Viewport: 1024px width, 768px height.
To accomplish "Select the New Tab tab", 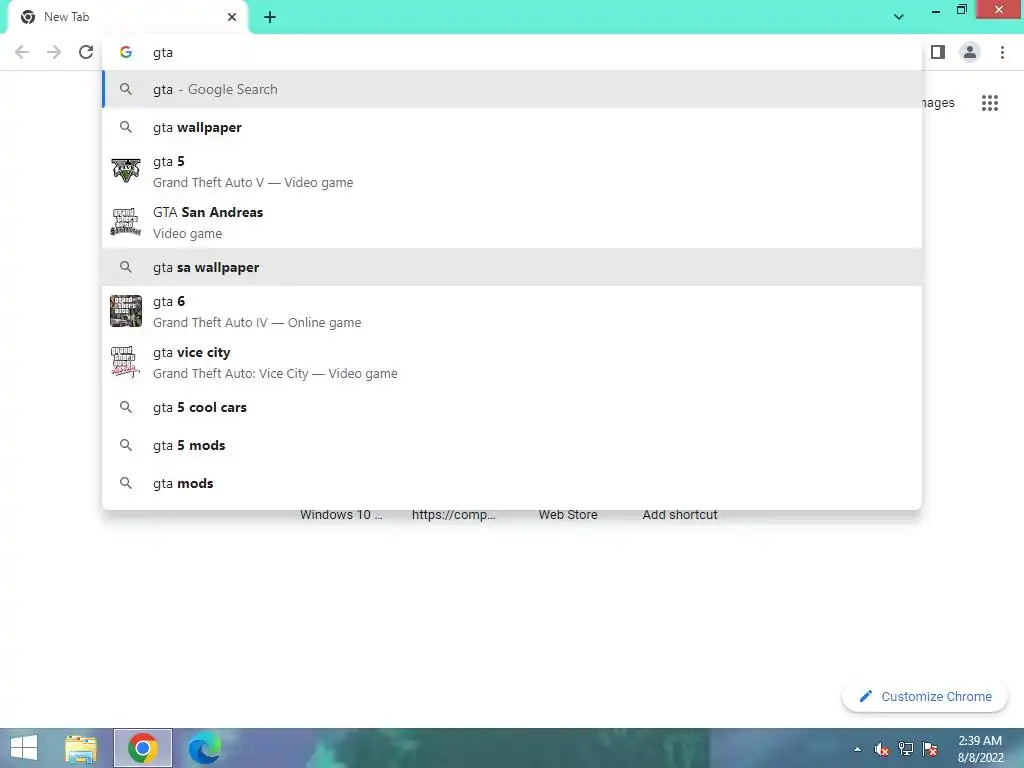I will (x=128, y=17).
